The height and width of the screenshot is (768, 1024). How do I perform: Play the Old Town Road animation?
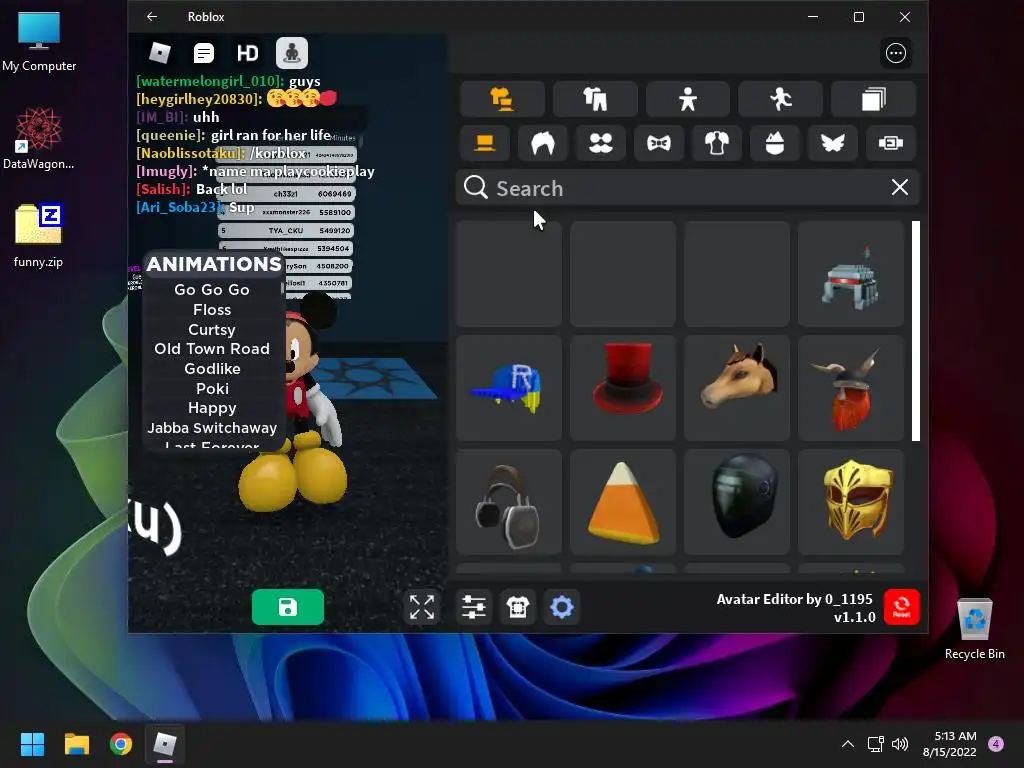coord(212,349)
